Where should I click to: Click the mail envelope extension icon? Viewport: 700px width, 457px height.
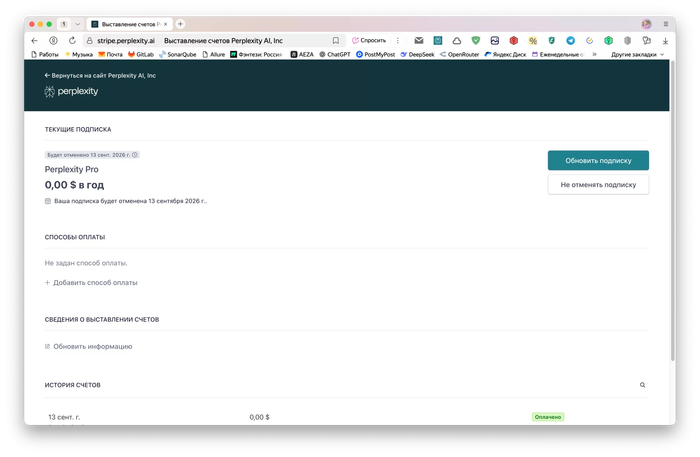click(419, 40)
